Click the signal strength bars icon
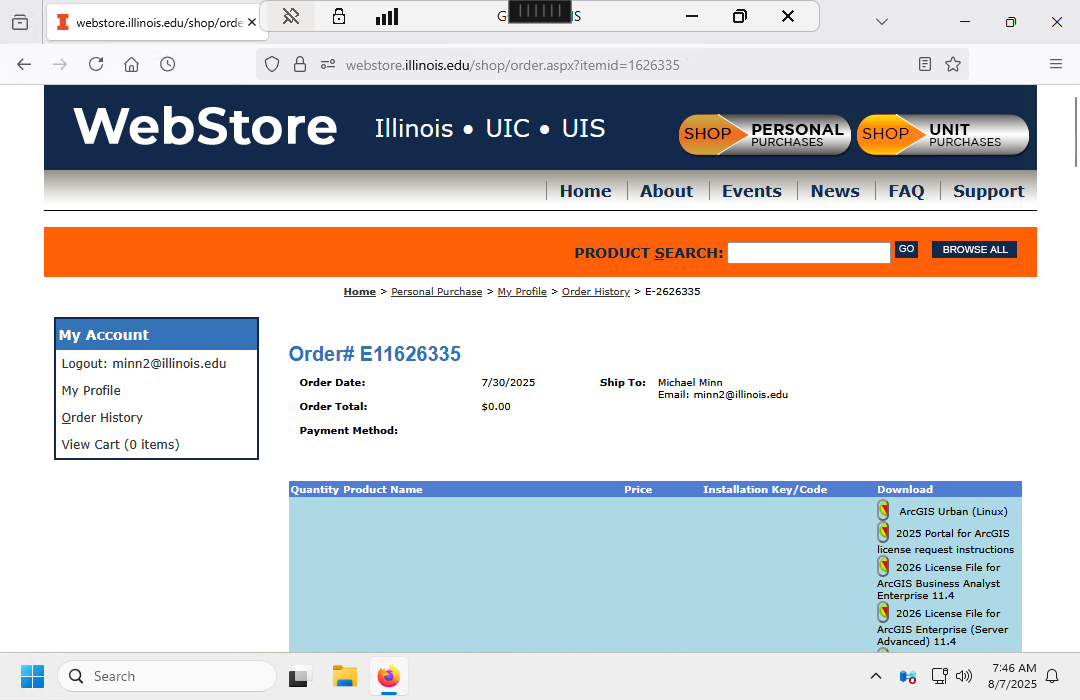 (387, 16)
